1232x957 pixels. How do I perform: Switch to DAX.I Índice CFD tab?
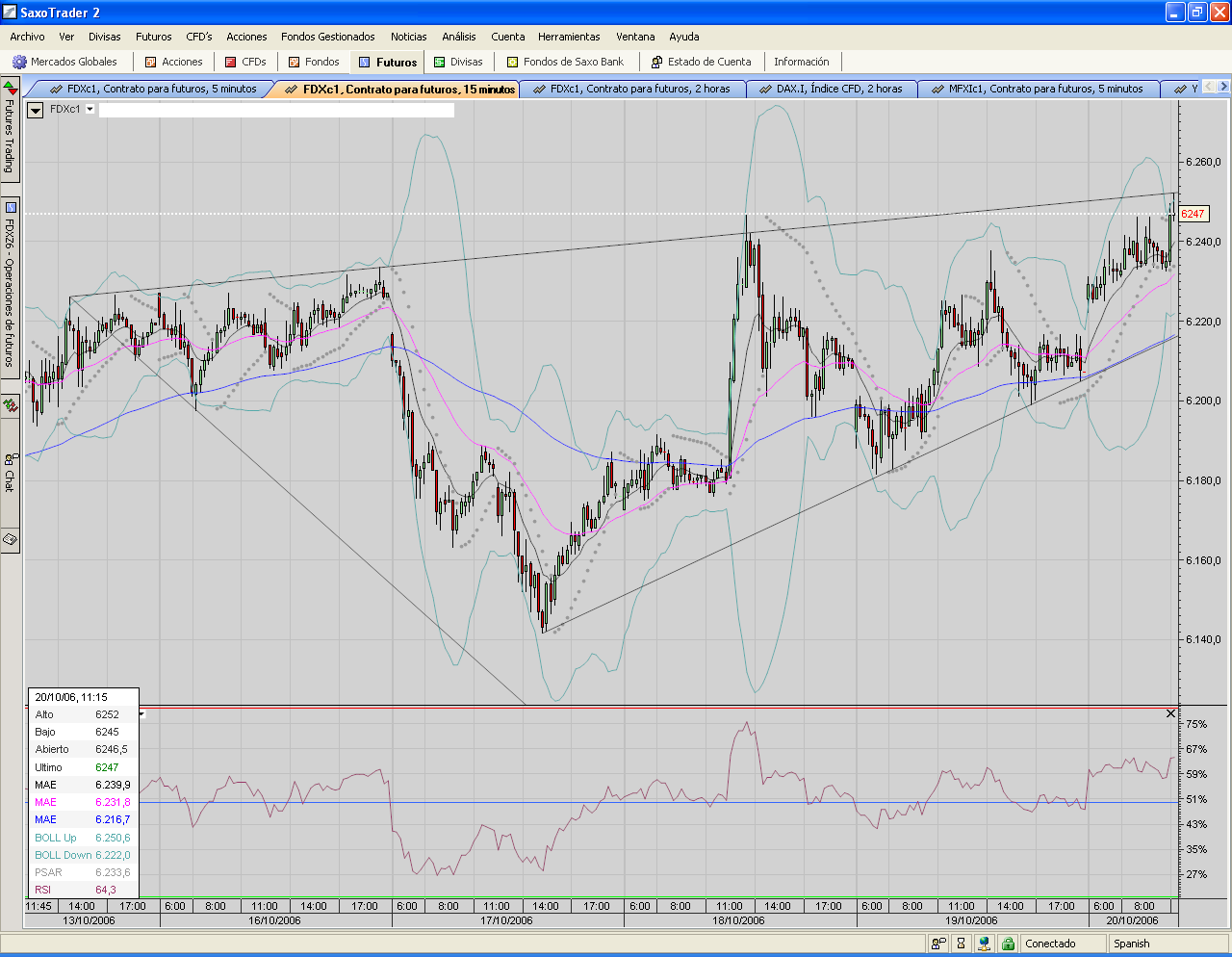point(832,89)
